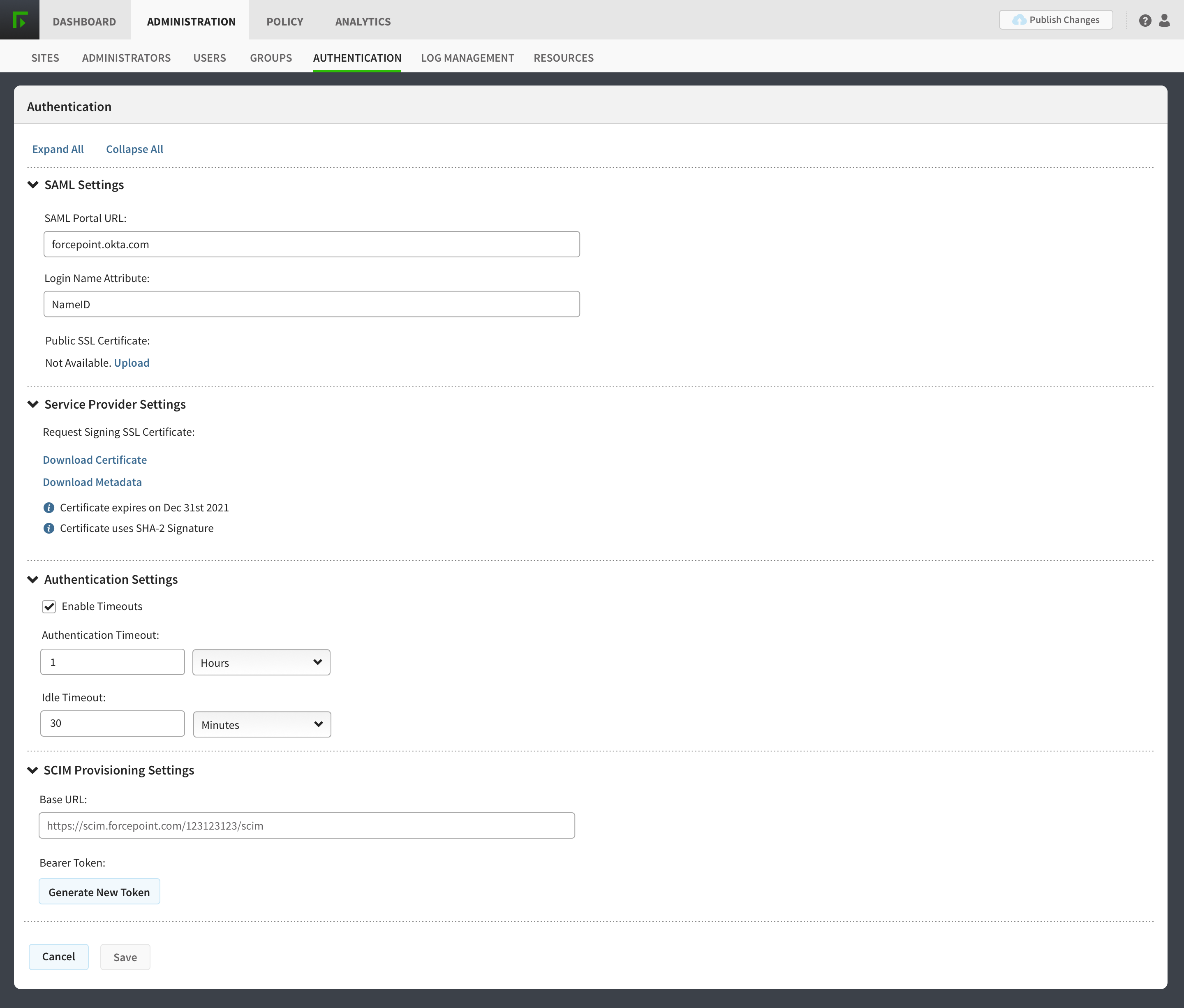Open the user profile icon
This screenshot has width=1184, height=1008.
pyautogui.click(x=1164, y=21)
